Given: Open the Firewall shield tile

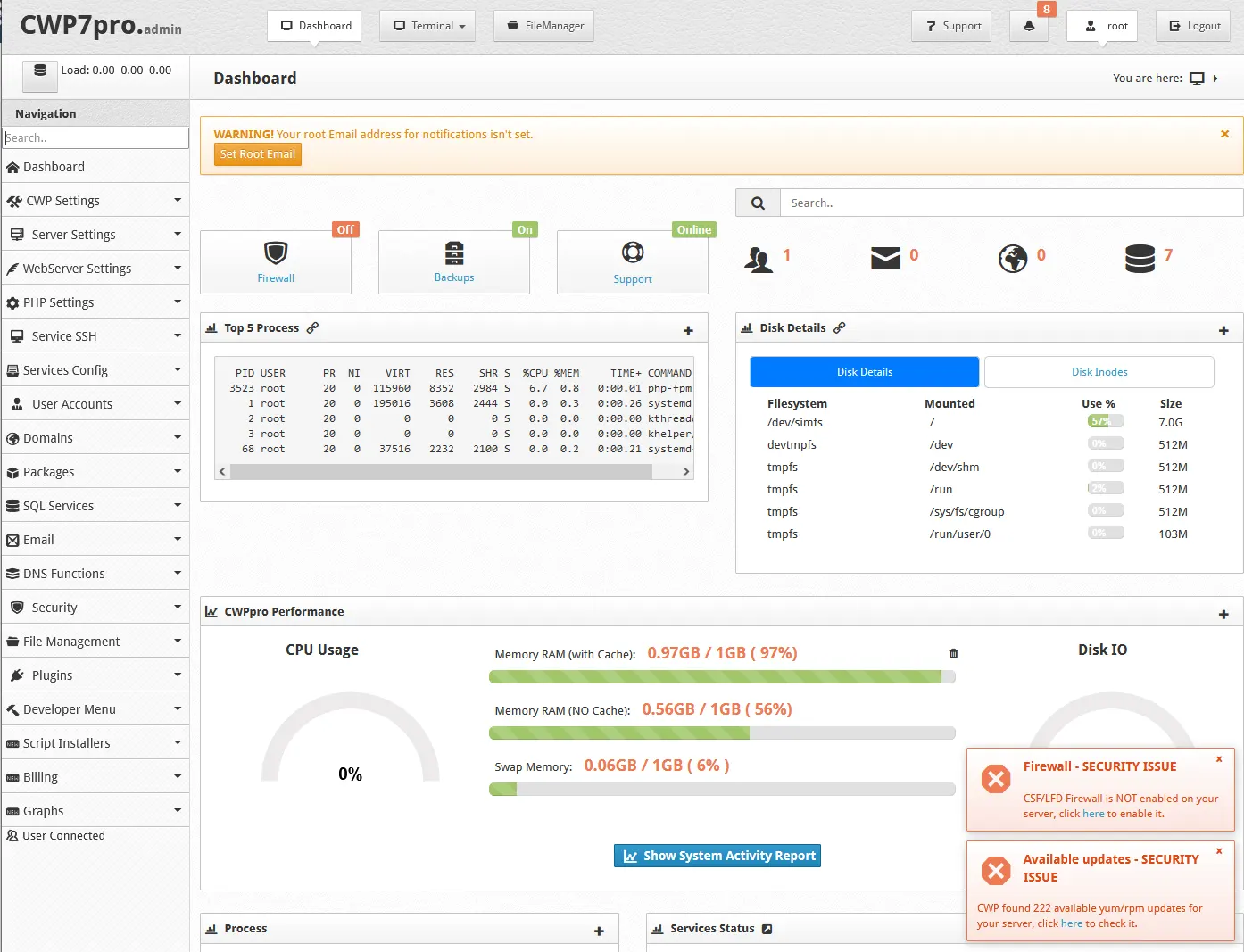Looking at the screenshot, I should [x=276, y=262].
